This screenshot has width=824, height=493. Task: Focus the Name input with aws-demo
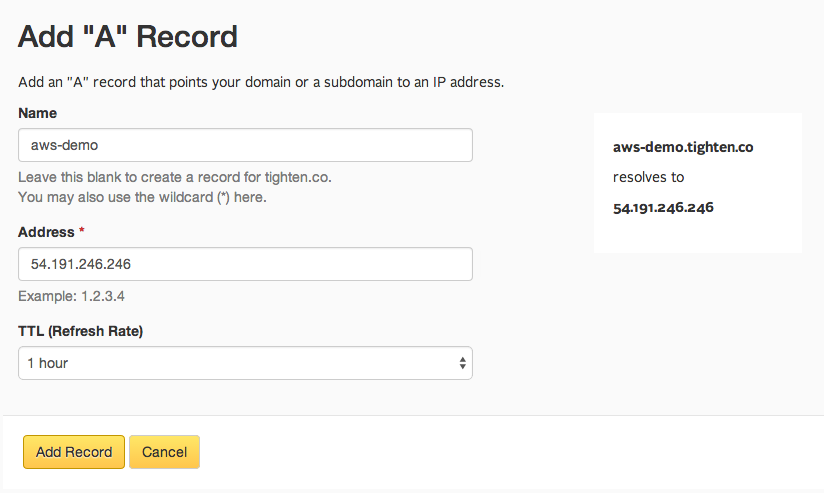245,145
